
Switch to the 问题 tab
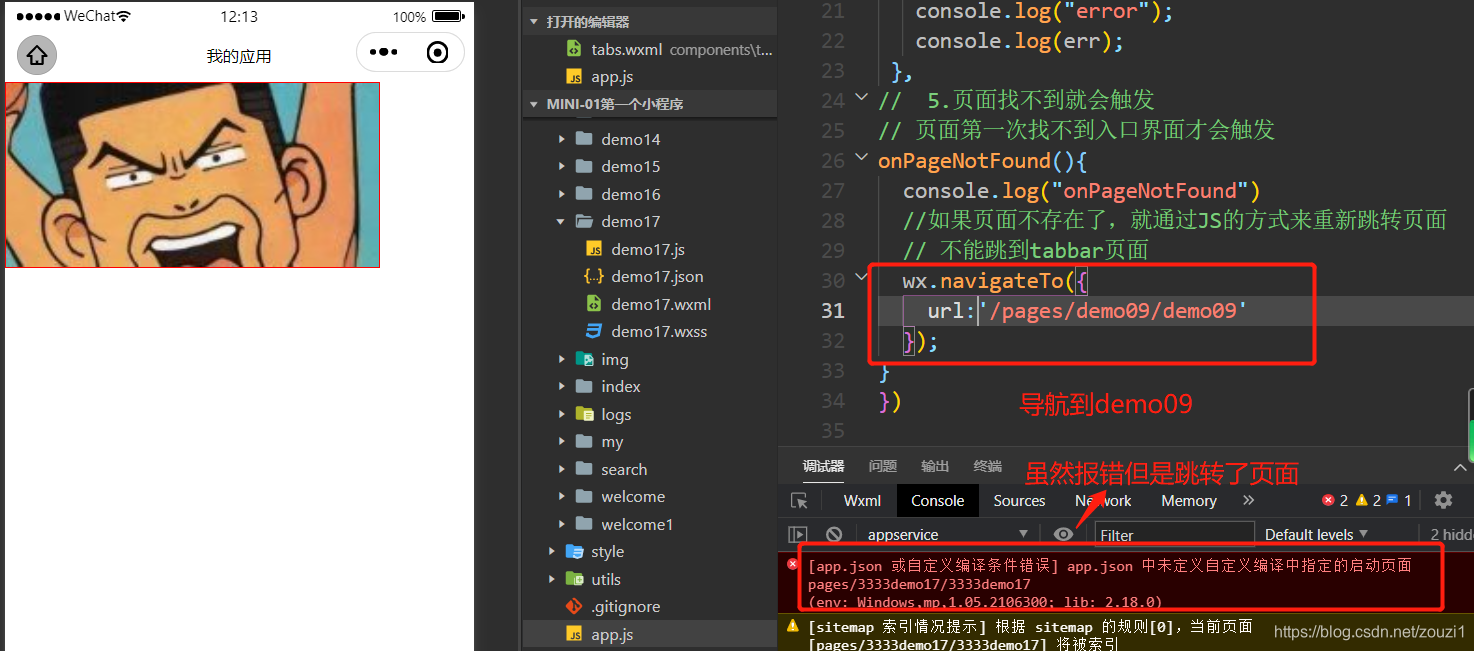point(883,466)
